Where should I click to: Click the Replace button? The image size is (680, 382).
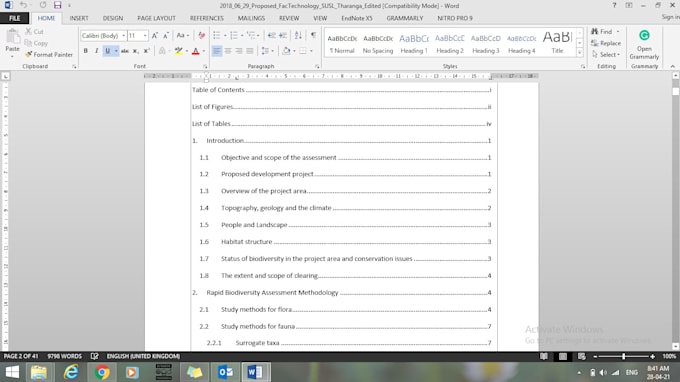pyautogui.click(x=606, y=43)
